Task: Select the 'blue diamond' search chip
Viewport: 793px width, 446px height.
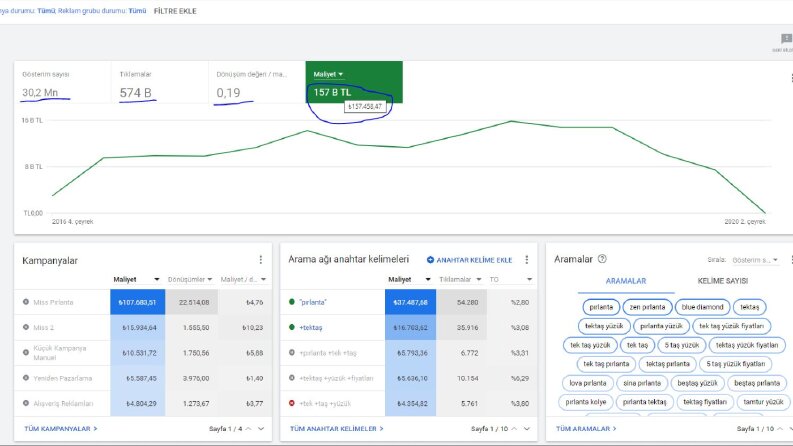Action: pyautogui.click(x=702, y=307)
